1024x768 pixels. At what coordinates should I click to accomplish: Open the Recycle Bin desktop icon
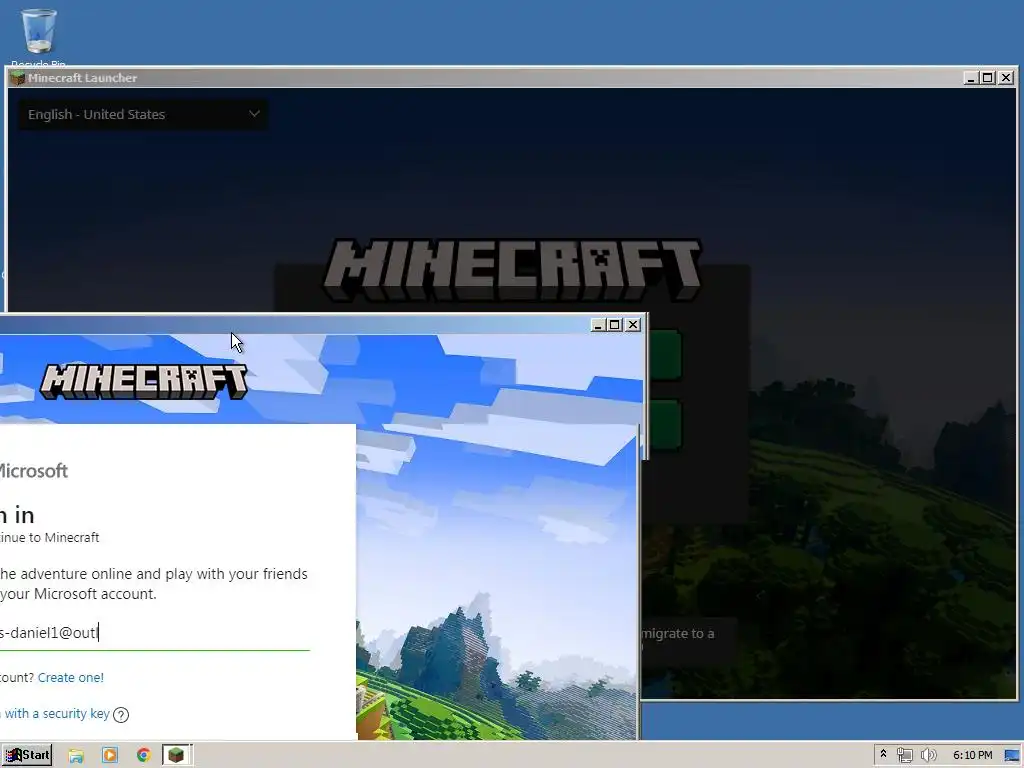pos(39,37)
